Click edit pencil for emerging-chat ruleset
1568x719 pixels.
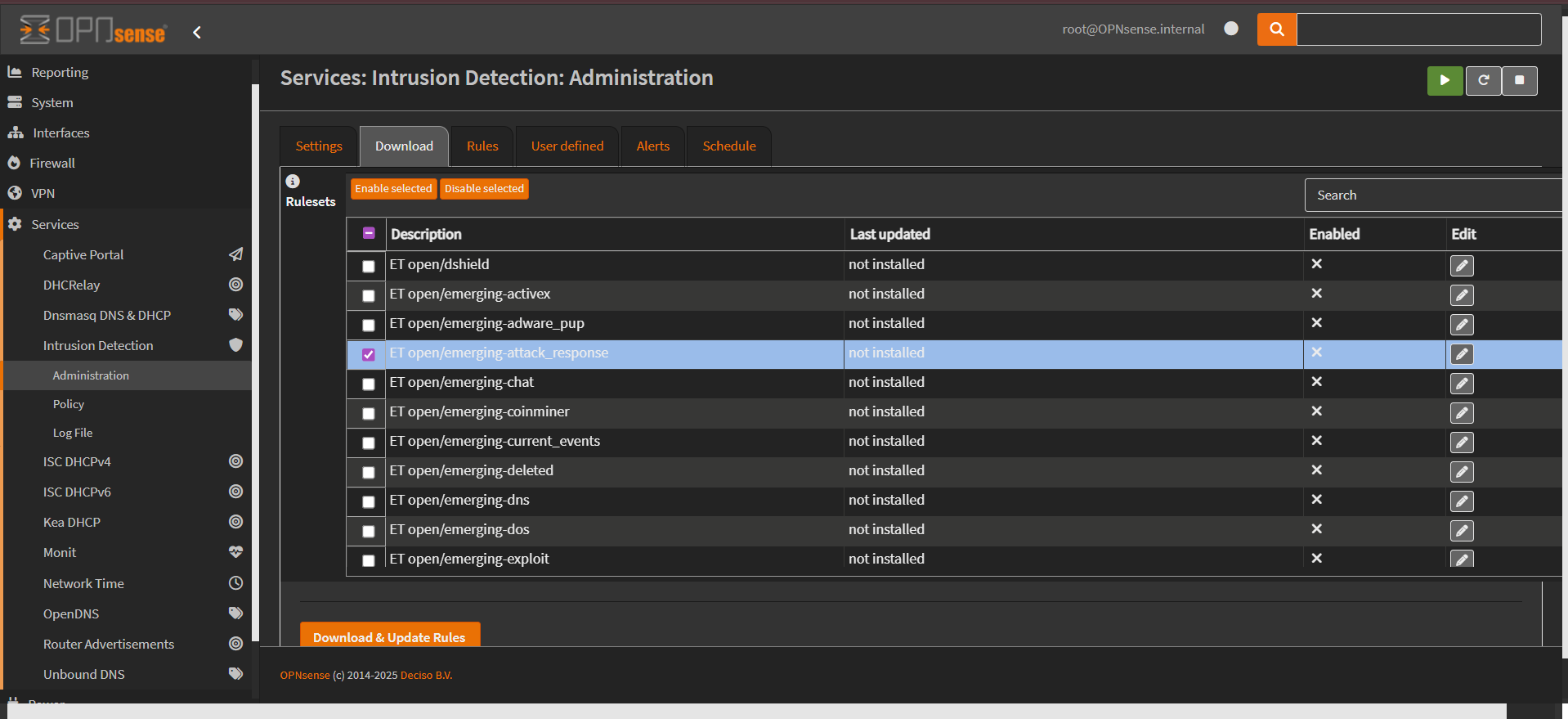tap(1462, 384)
